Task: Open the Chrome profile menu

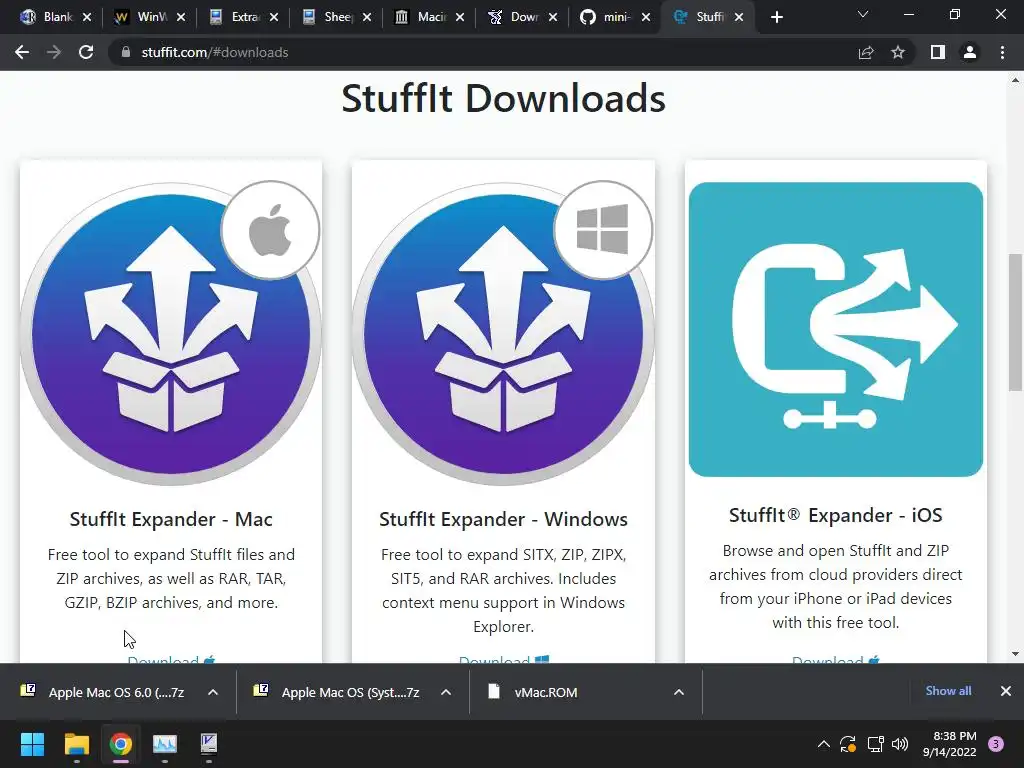Action: coord(970,52)
